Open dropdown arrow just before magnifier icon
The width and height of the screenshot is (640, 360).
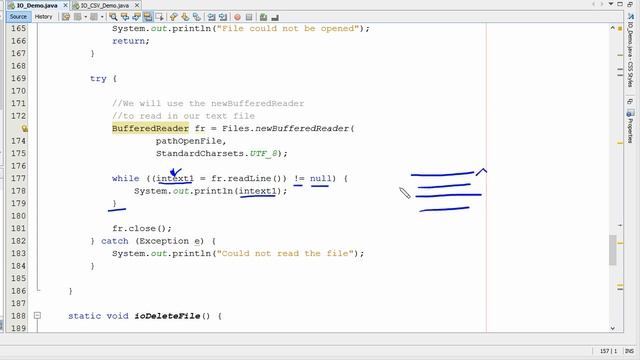(x=102, y=17)
